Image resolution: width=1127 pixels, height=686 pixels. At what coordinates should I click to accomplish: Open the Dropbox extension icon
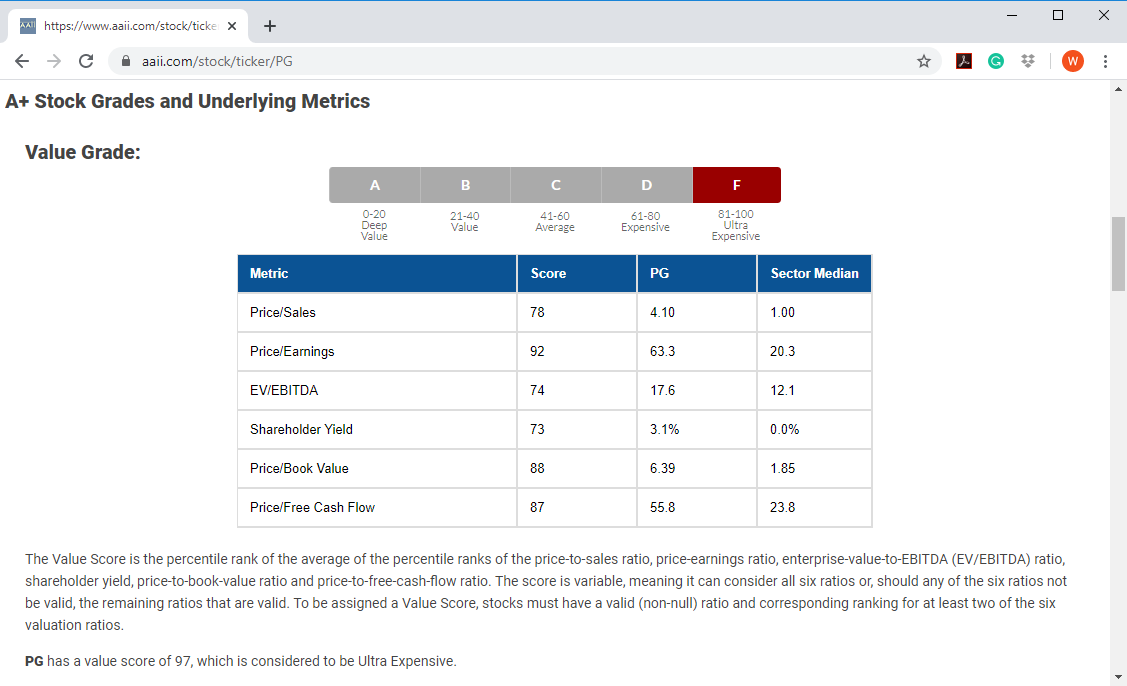(1028, 61)
